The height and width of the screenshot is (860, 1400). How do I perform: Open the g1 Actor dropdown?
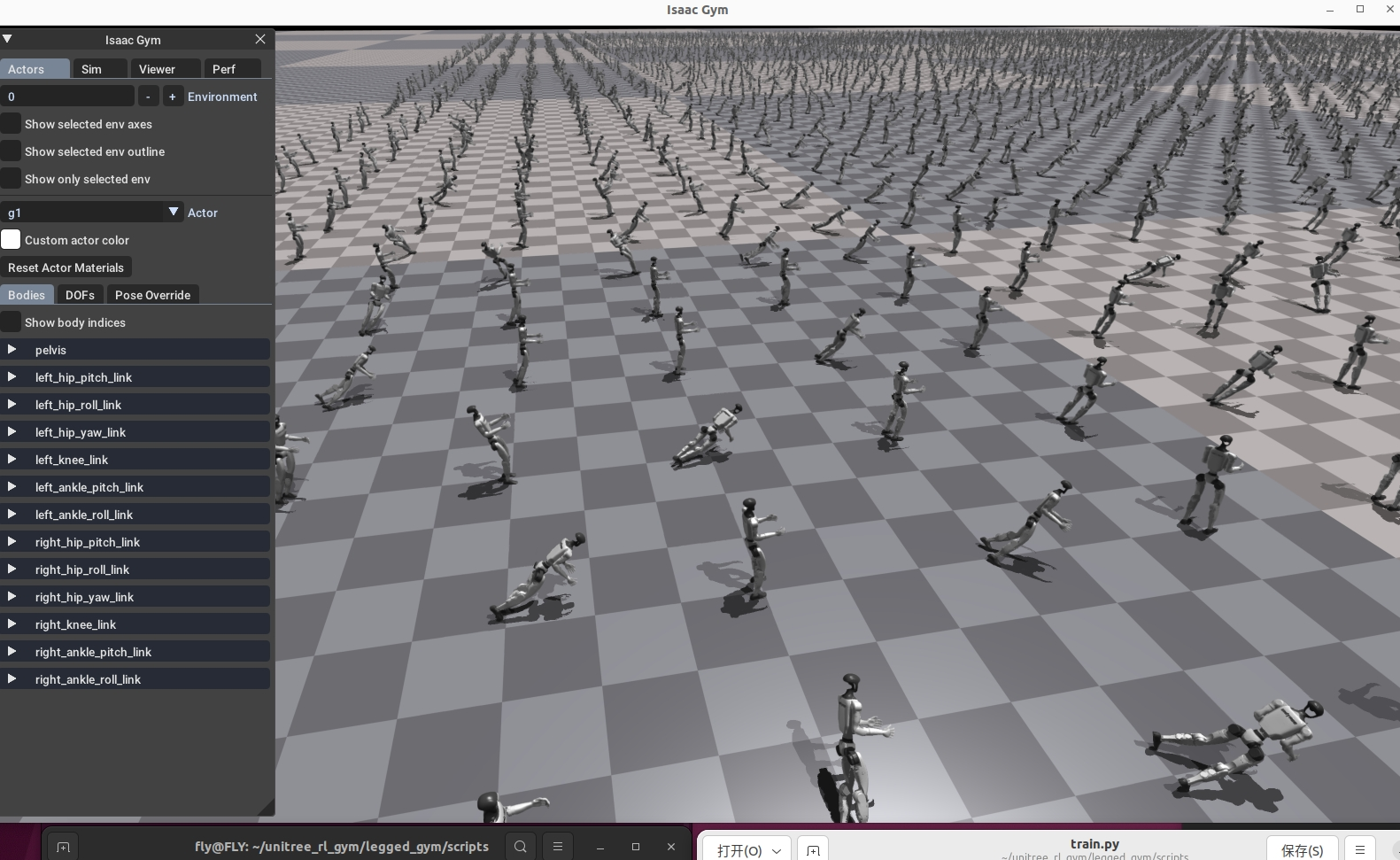point(92,213)
